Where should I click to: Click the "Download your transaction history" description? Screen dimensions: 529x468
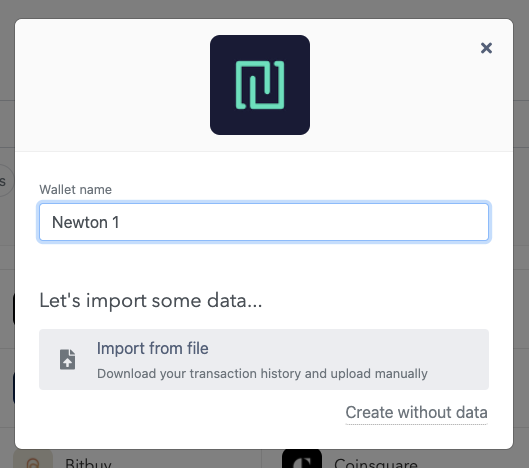tap(262, 374)
